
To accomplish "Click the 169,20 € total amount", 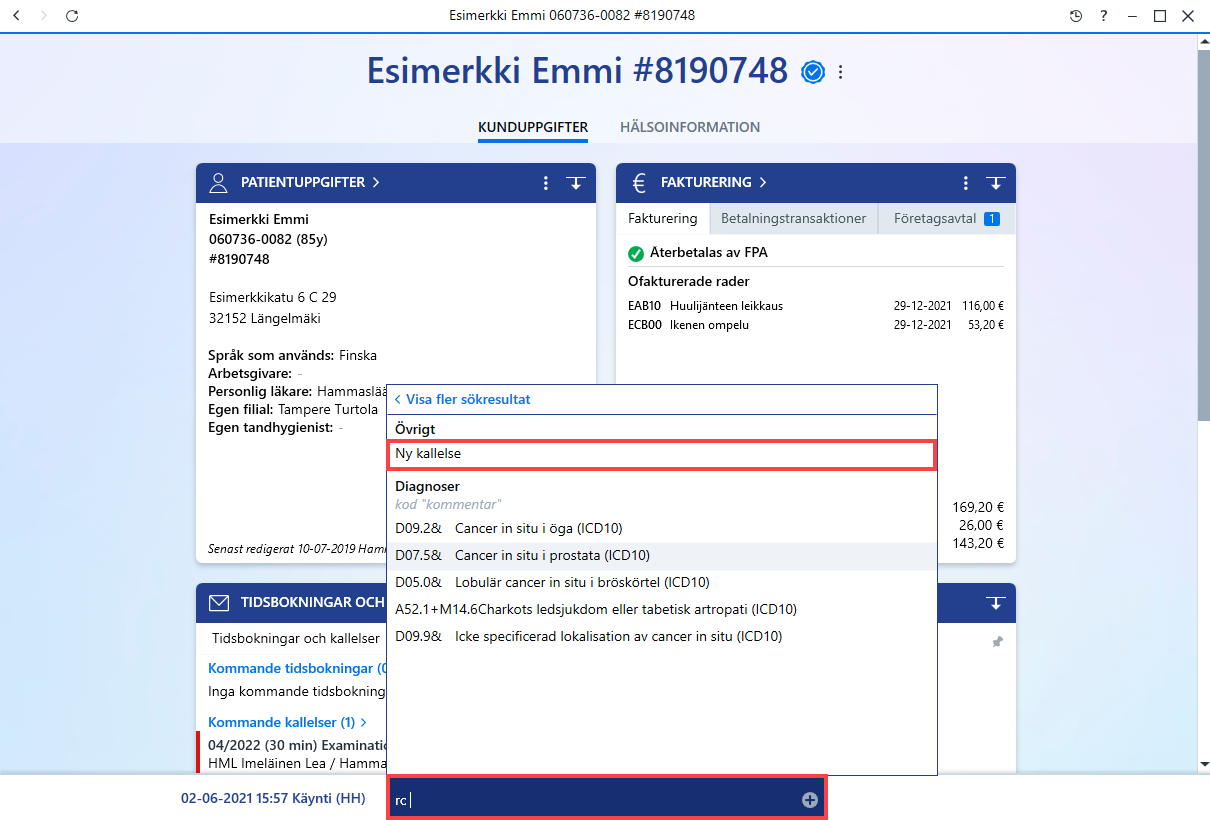I will [x=978, y=506].
